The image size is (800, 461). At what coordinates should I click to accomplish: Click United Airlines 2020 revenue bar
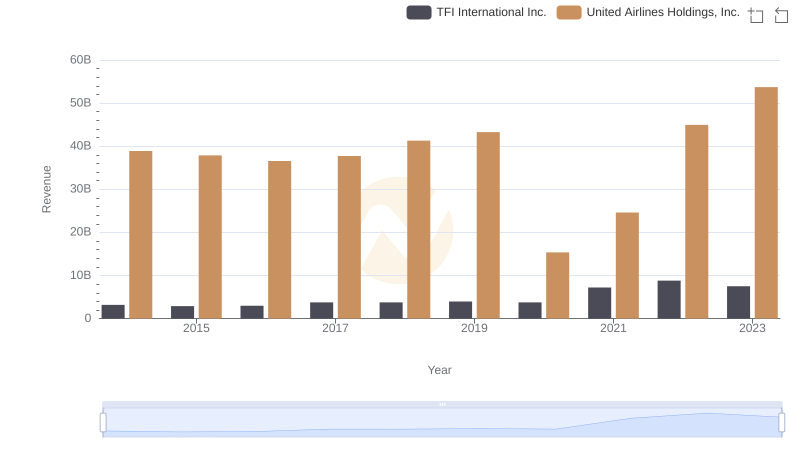[x=558, y=285]
